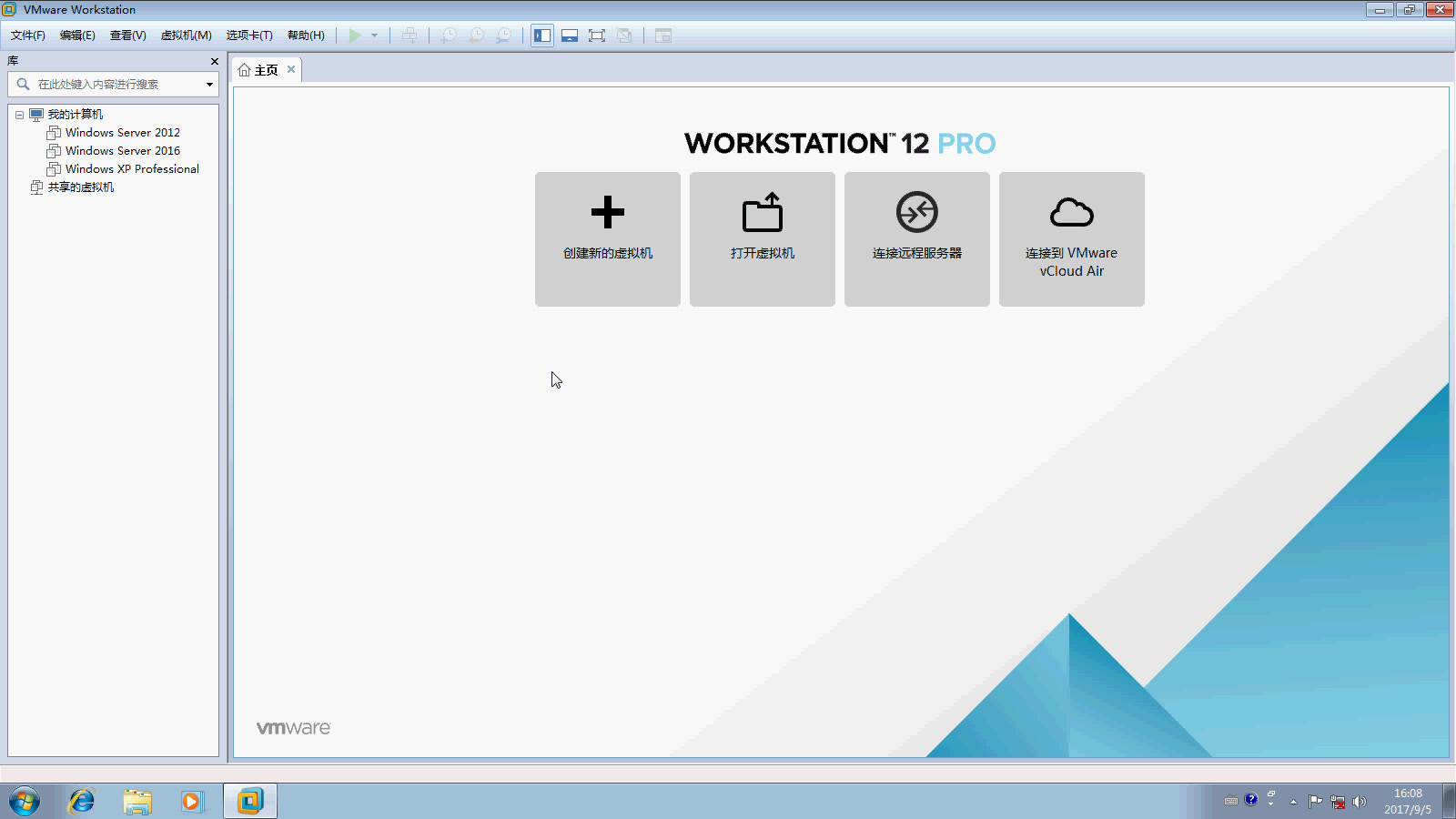Launch Internet Explorer from taskbar
This screenshot has height=819, width=1456.
click(82, 802)
